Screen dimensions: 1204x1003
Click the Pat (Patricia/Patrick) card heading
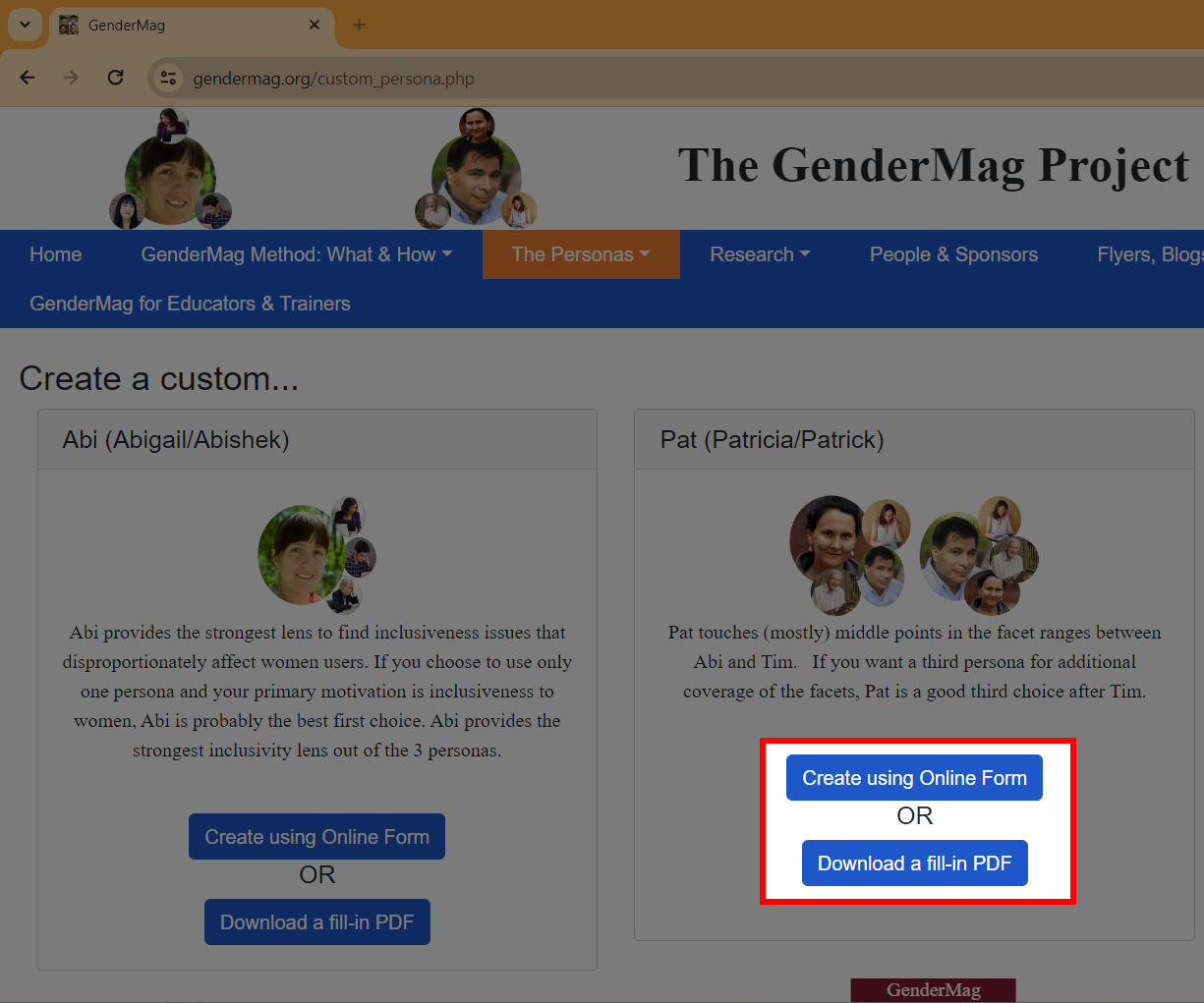coord(772,439)
